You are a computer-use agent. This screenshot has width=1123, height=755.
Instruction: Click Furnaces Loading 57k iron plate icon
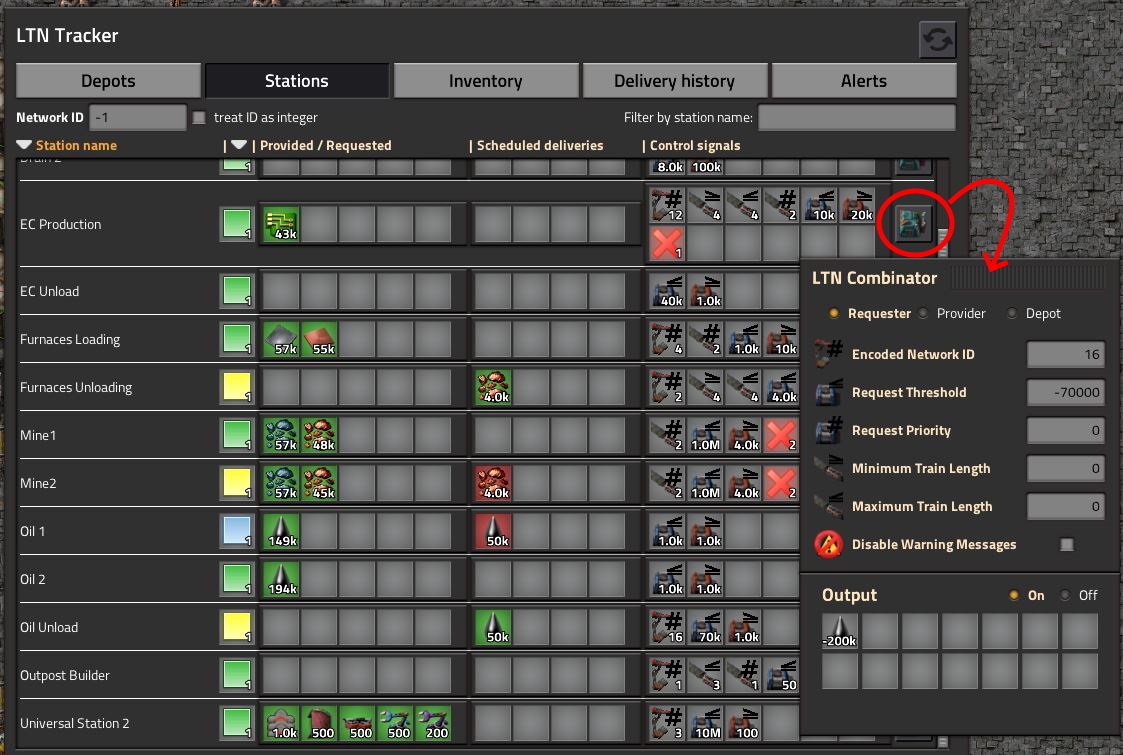pyautogui.click(x=281, y=339)
